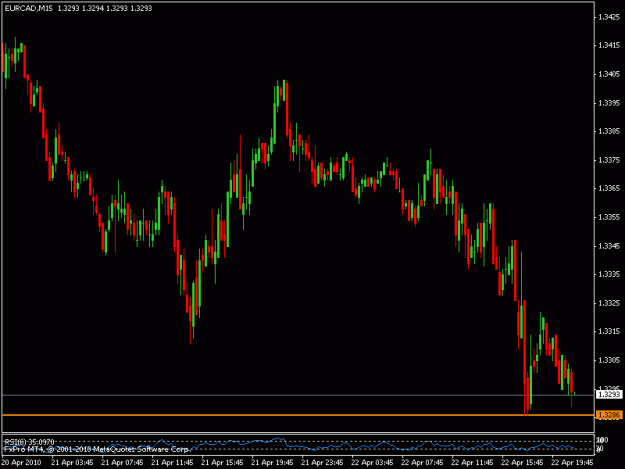Click the 22 Apr 15:45 time label
The width and height of the screenshot is (625, 469).
pos(522,462)
